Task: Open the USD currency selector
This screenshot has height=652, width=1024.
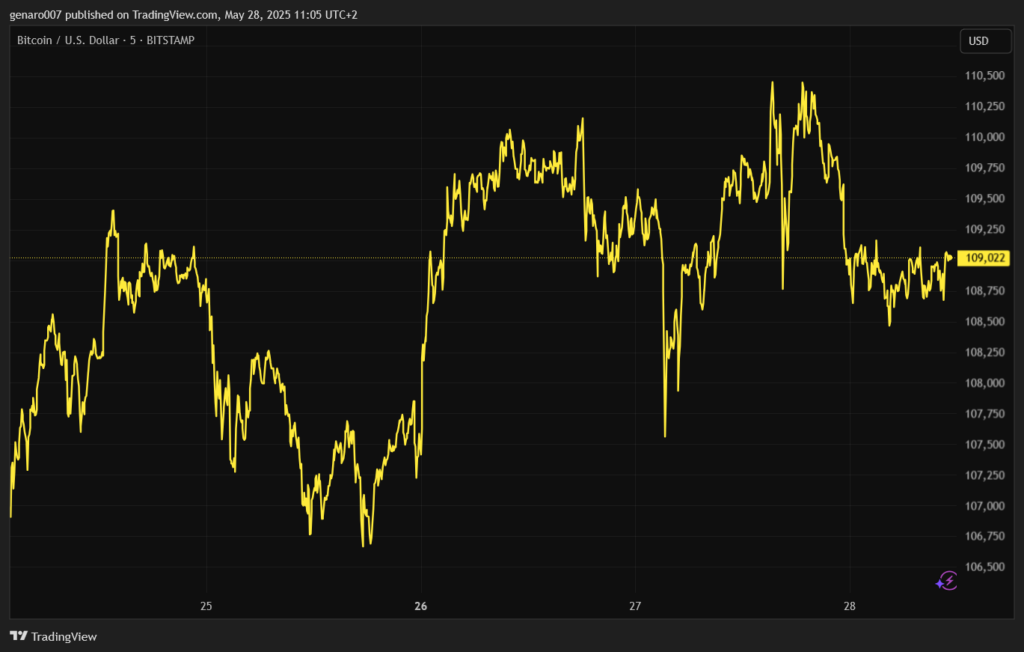Action: click(x=977, y=41)
